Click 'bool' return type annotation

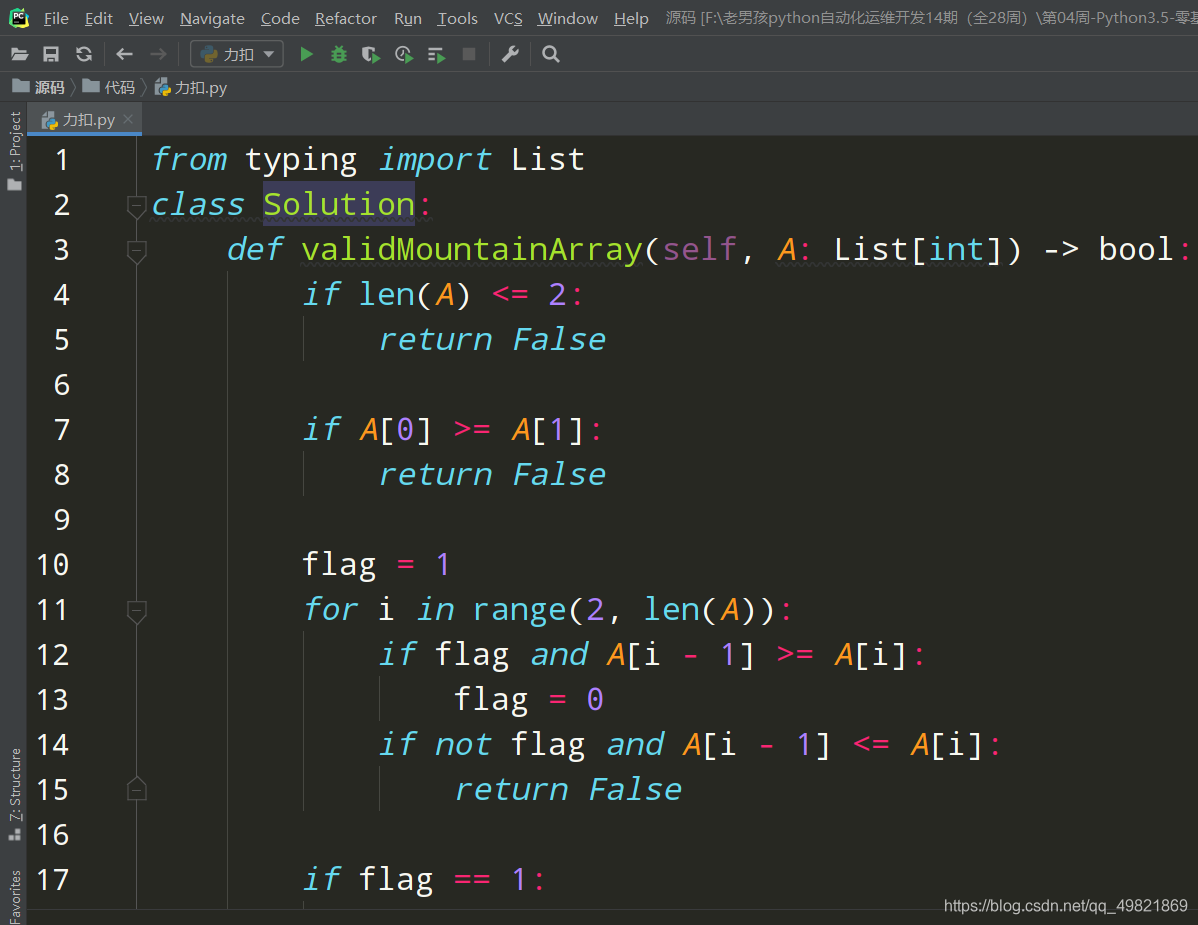1135,249
